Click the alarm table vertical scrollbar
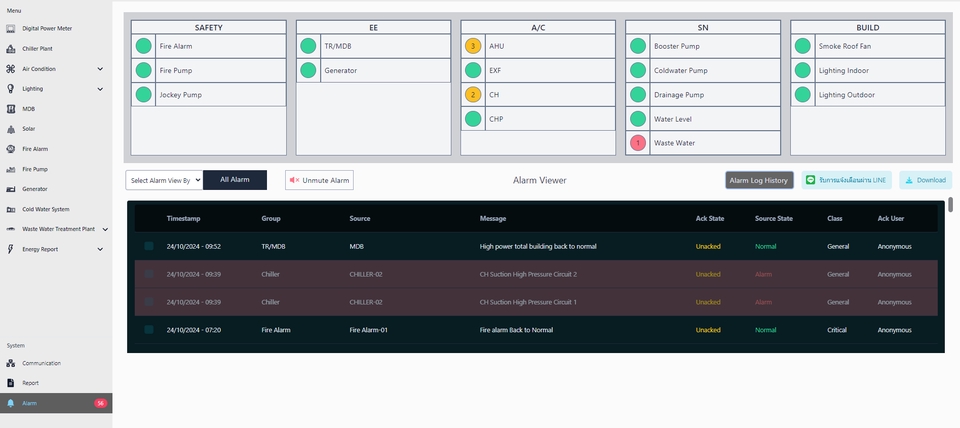Screen dimensions: 960x428 [x=951, y=205]
